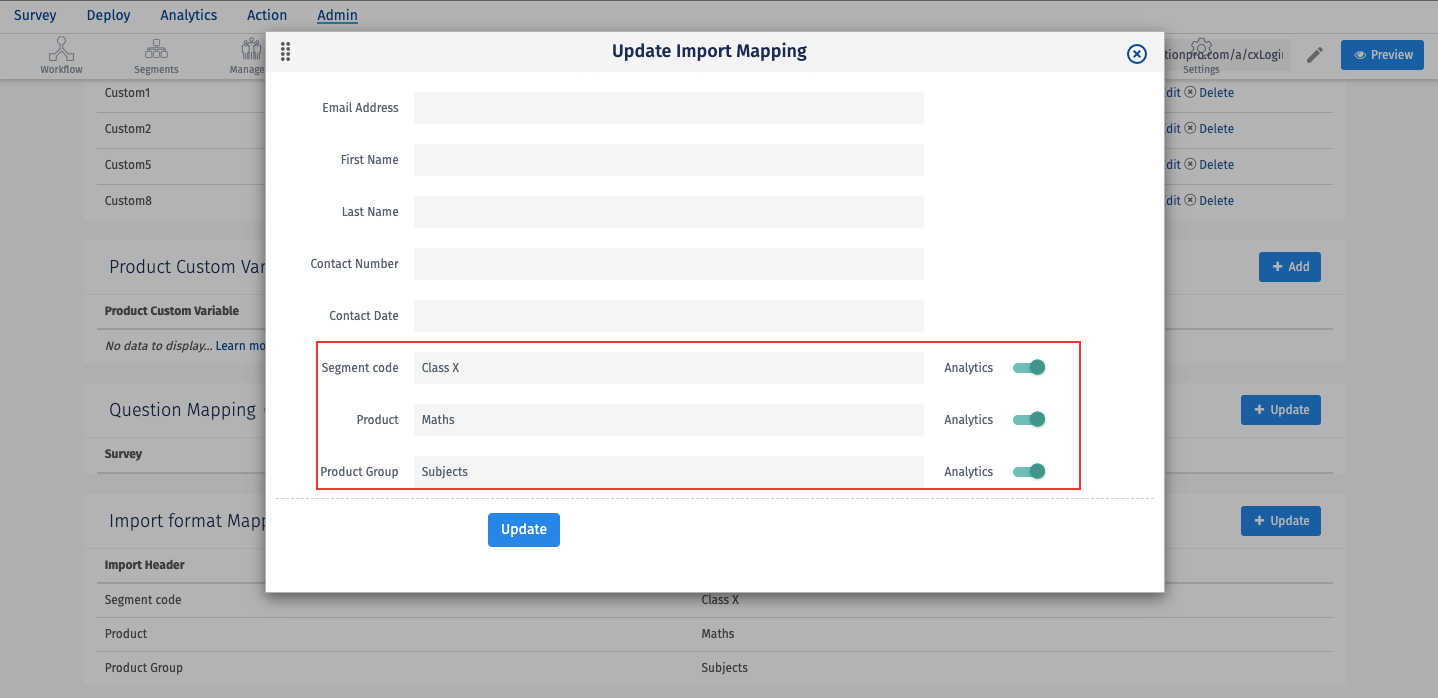This screenshot has width=1438, height=698.
Task: Open the Learn more link
Action: click(x=240, y=345)
